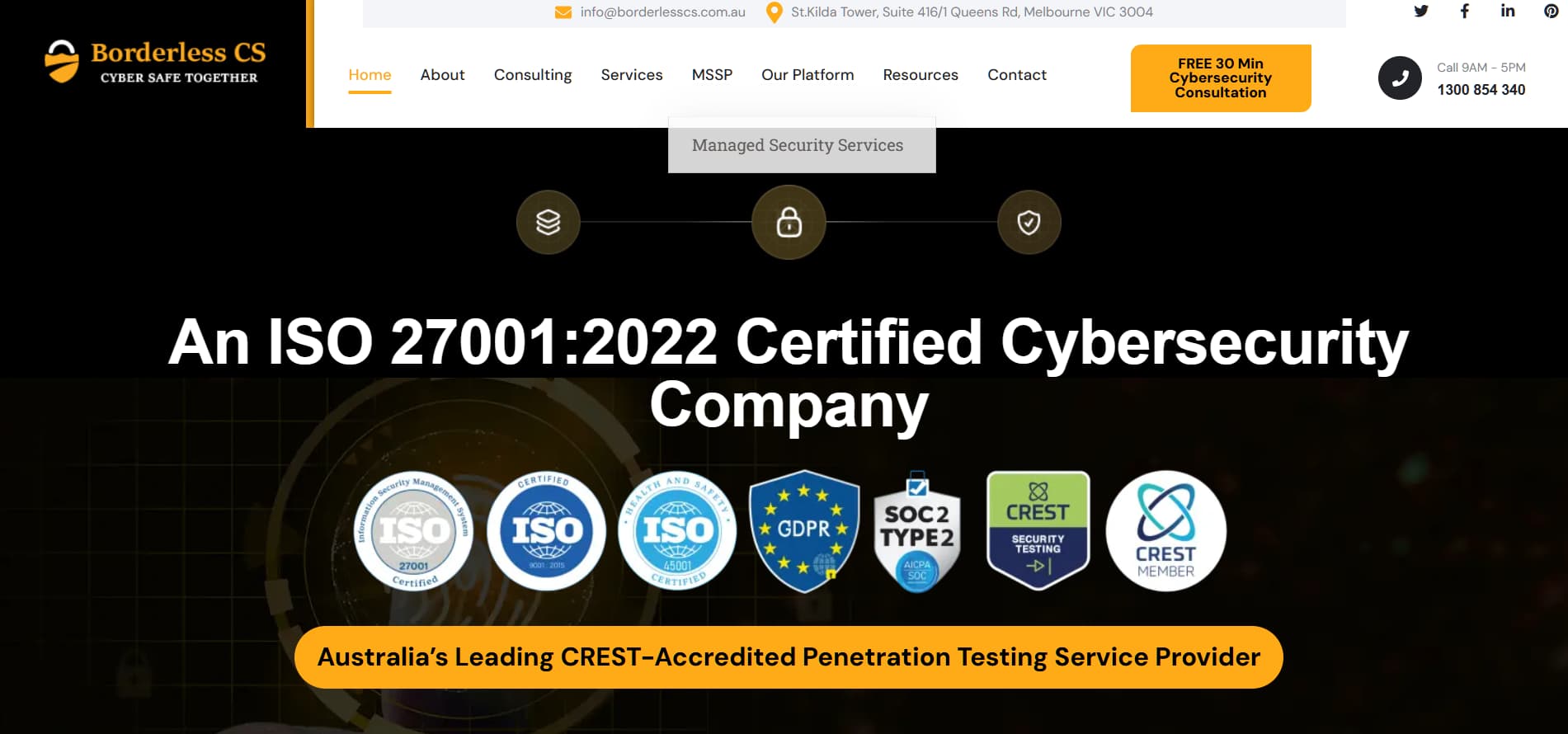This screenshot has width=1568, height=734.
Task: Click the GDPR shield badge
Action: [x=804, y=532]
